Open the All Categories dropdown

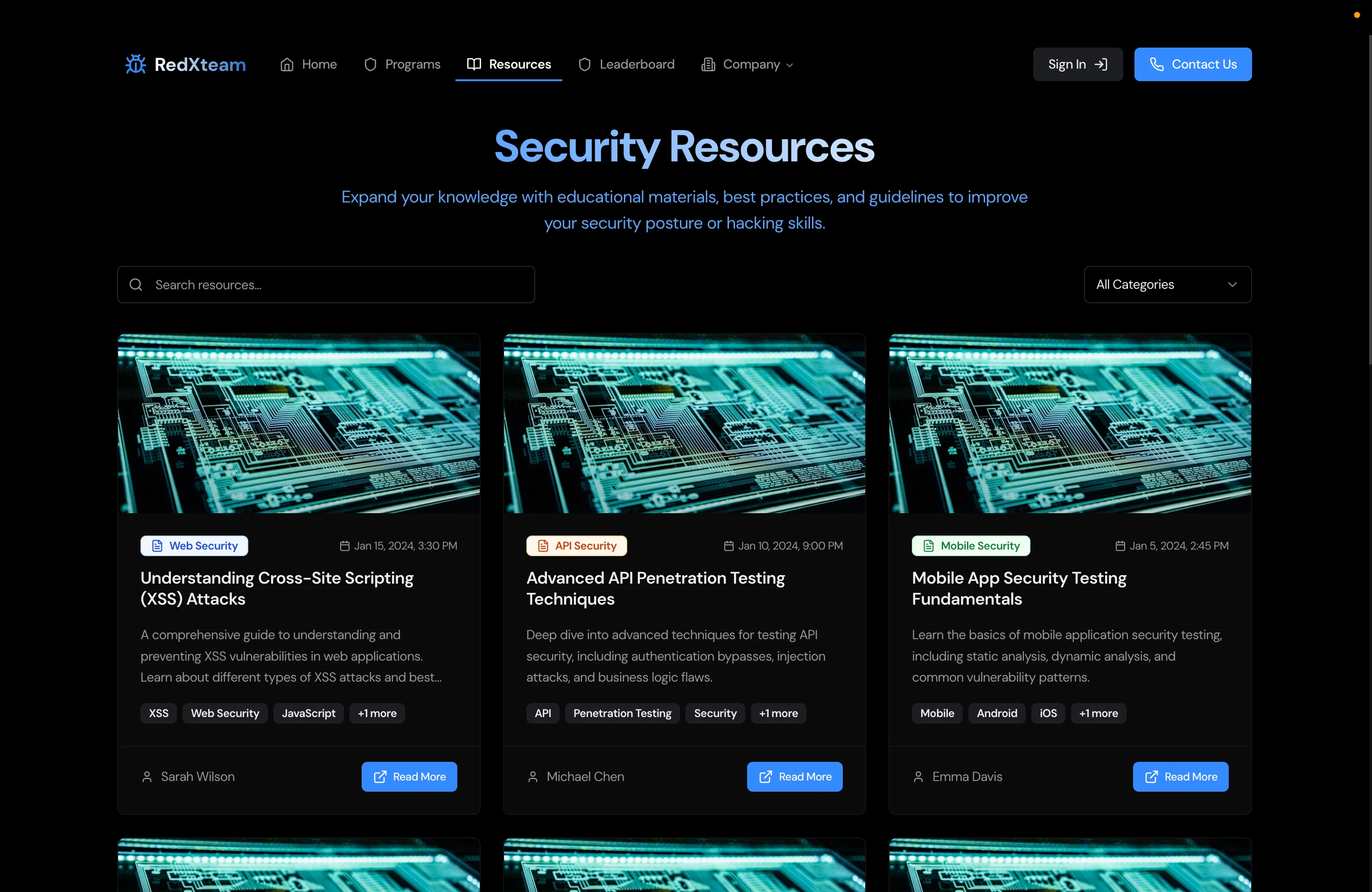pyautogui.click(x=1167, y=285)
